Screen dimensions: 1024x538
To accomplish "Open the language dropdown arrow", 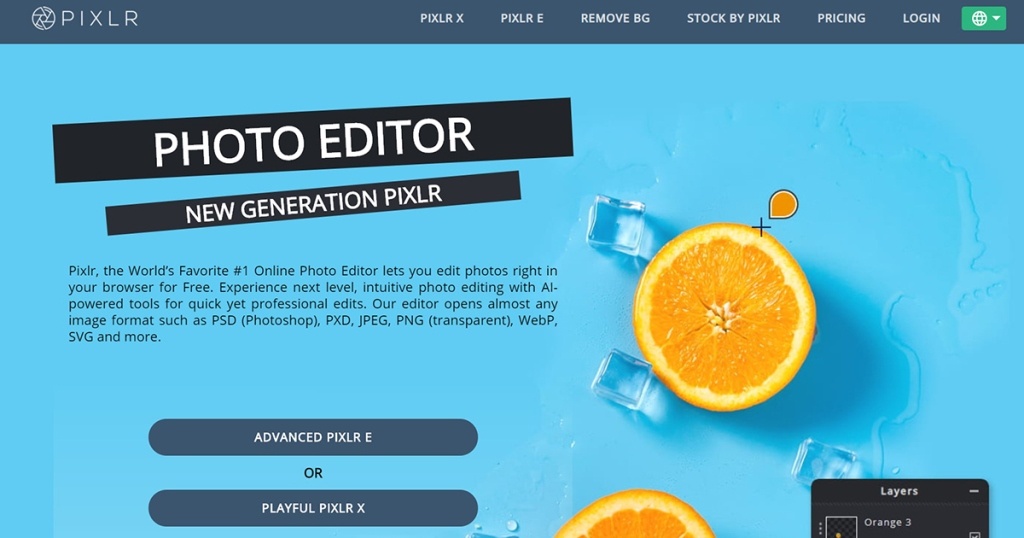I will 997,18.
